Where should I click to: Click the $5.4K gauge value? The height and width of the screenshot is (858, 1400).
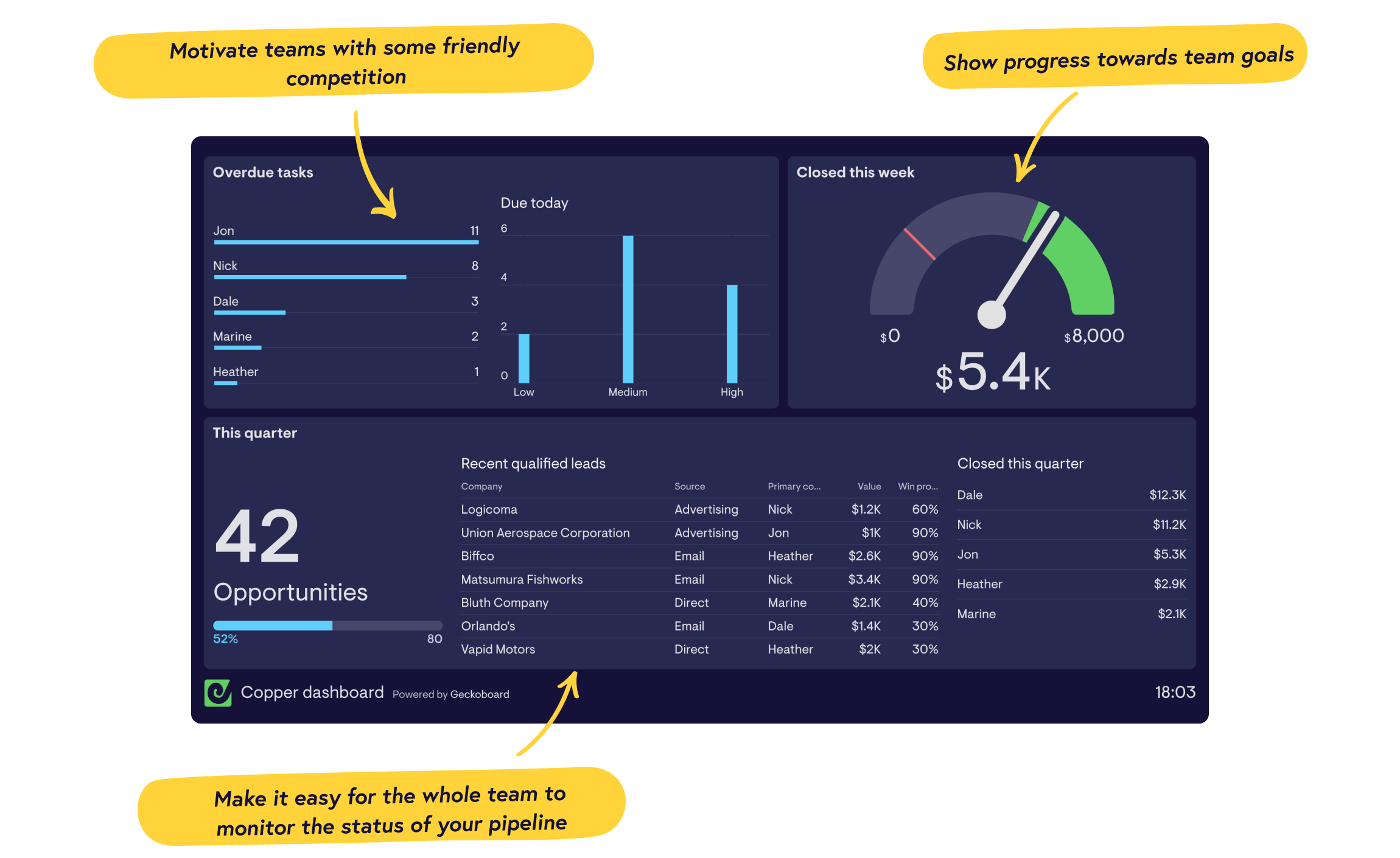993,372
